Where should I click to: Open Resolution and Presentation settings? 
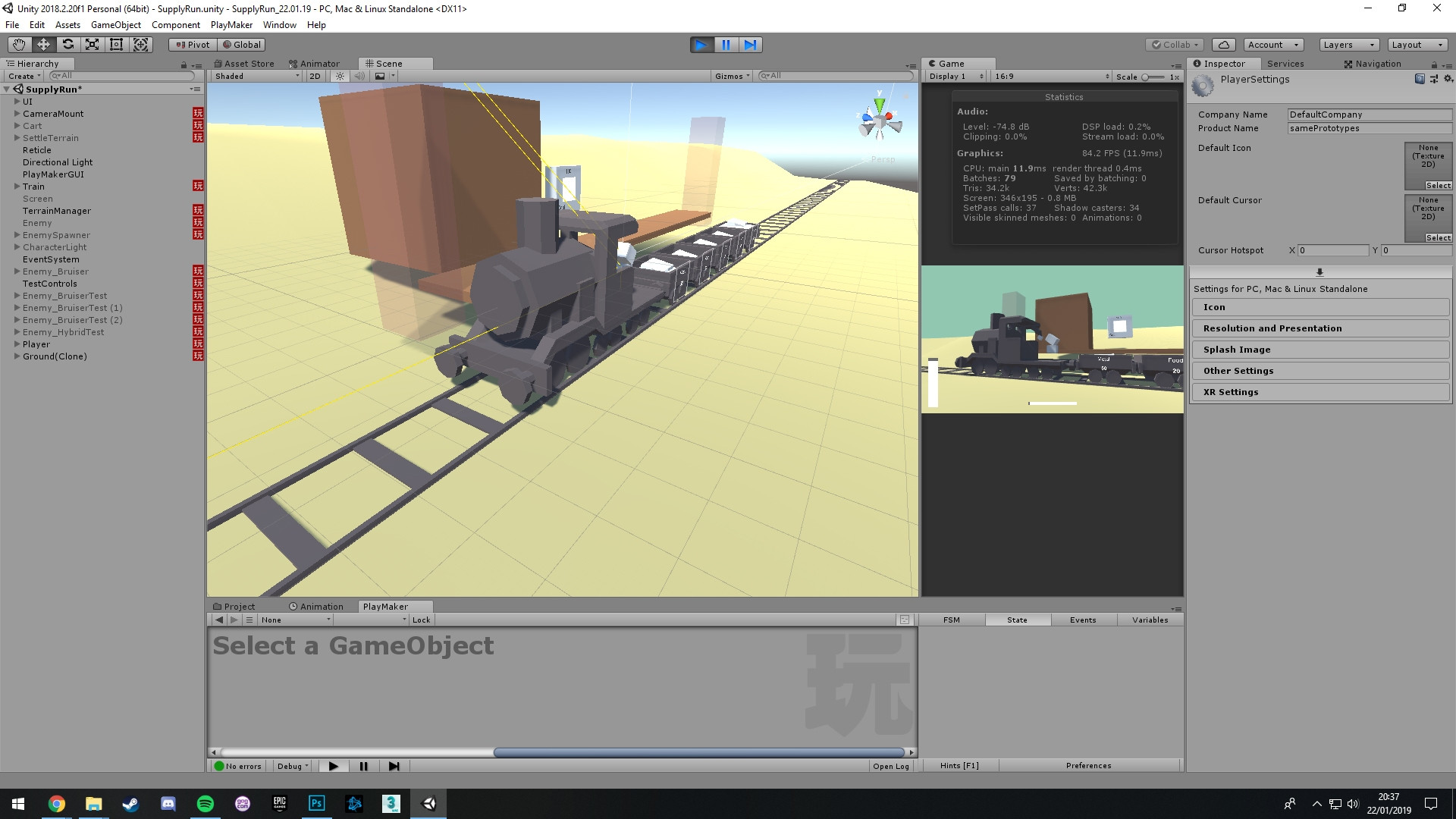(x=1320, y=328)
